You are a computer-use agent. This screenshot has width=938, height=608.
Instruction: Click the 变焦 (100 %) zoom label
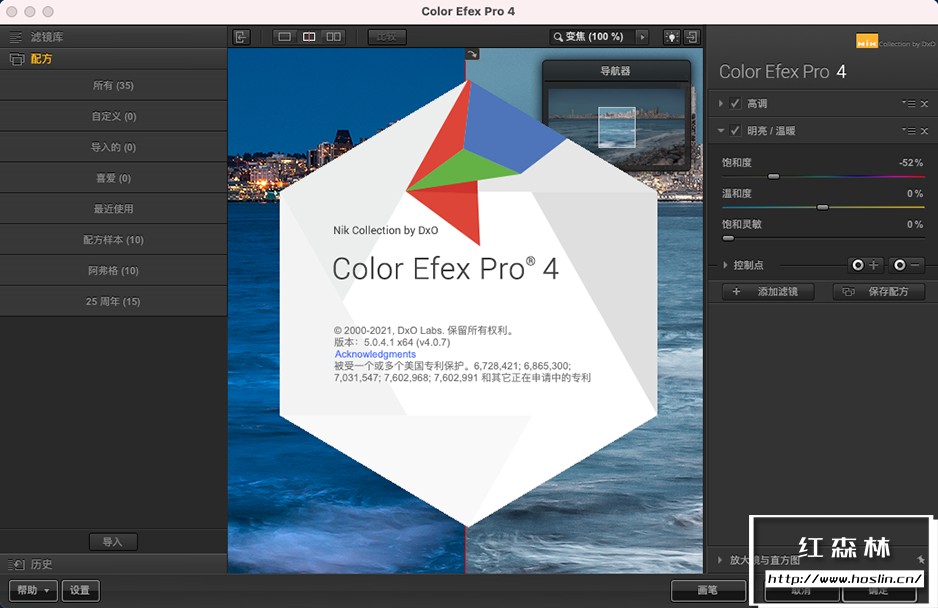594,37
